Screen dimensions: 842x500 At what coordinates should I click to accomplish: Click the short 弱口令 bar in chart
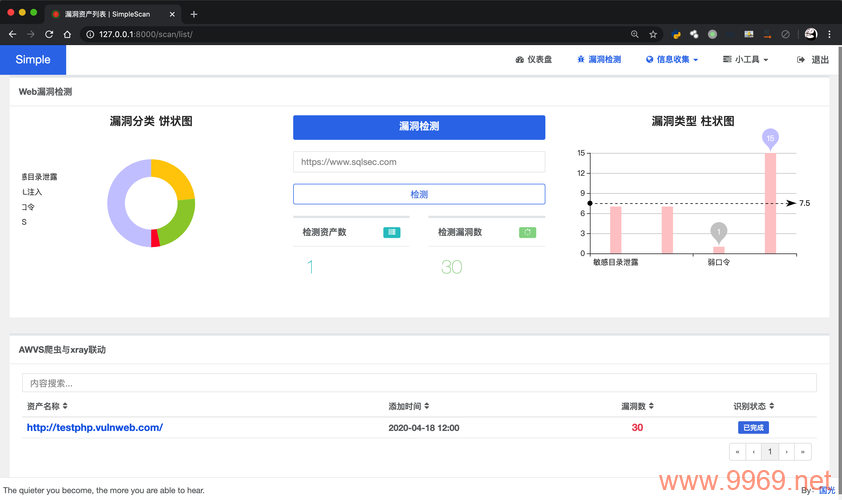point(718,250)
